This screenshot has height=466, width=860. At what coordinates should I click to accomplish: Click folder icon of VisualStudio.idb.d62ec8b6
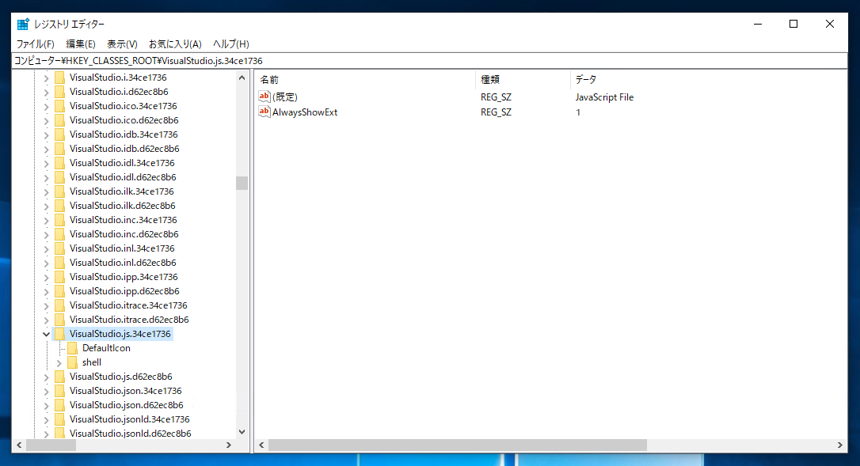point(60,149)
